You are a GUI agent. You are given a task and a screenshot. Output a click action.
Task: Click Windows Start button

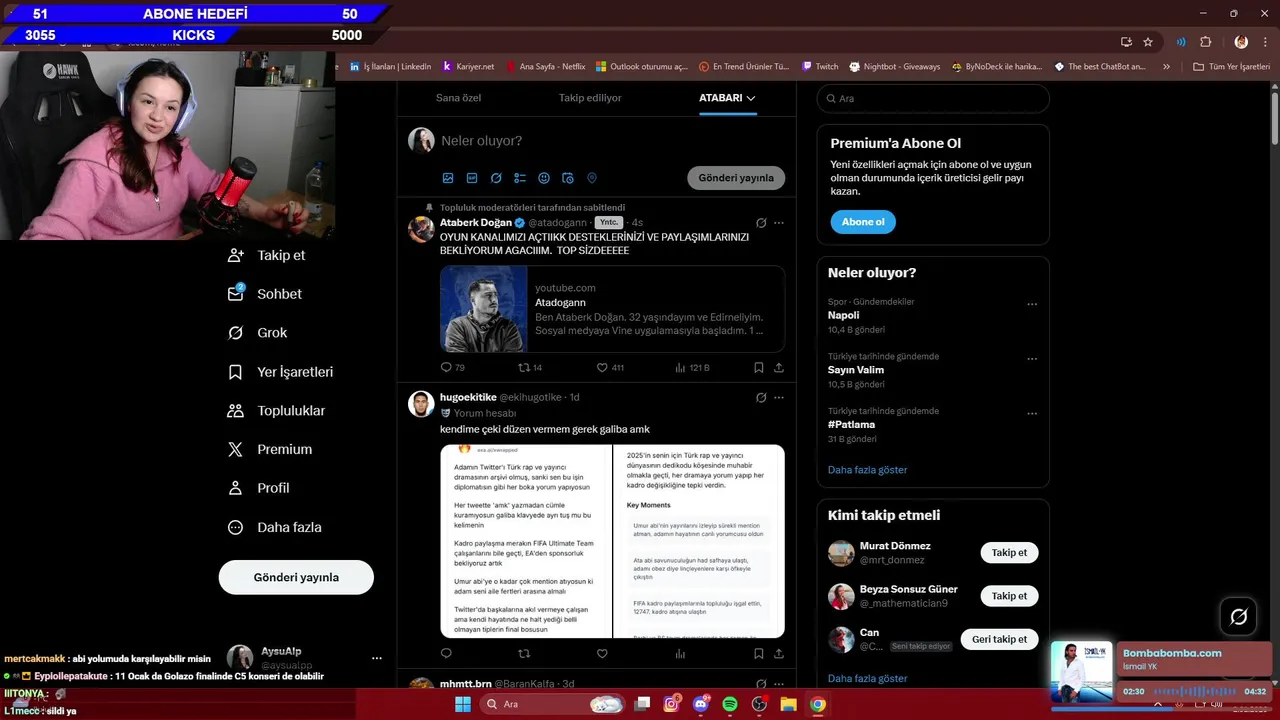(x=463, y=704)
